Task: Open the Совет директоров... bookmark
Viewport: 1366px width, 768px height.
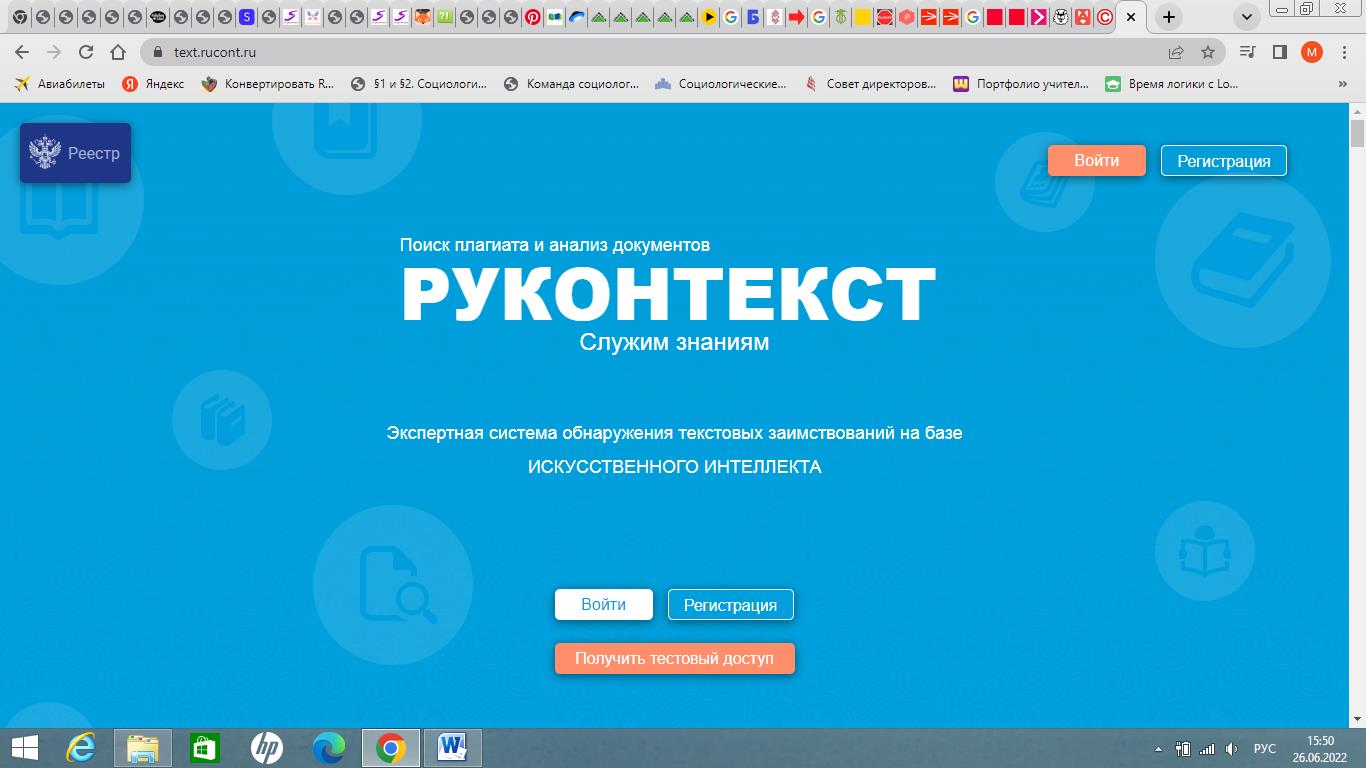Action: [870, 84]
